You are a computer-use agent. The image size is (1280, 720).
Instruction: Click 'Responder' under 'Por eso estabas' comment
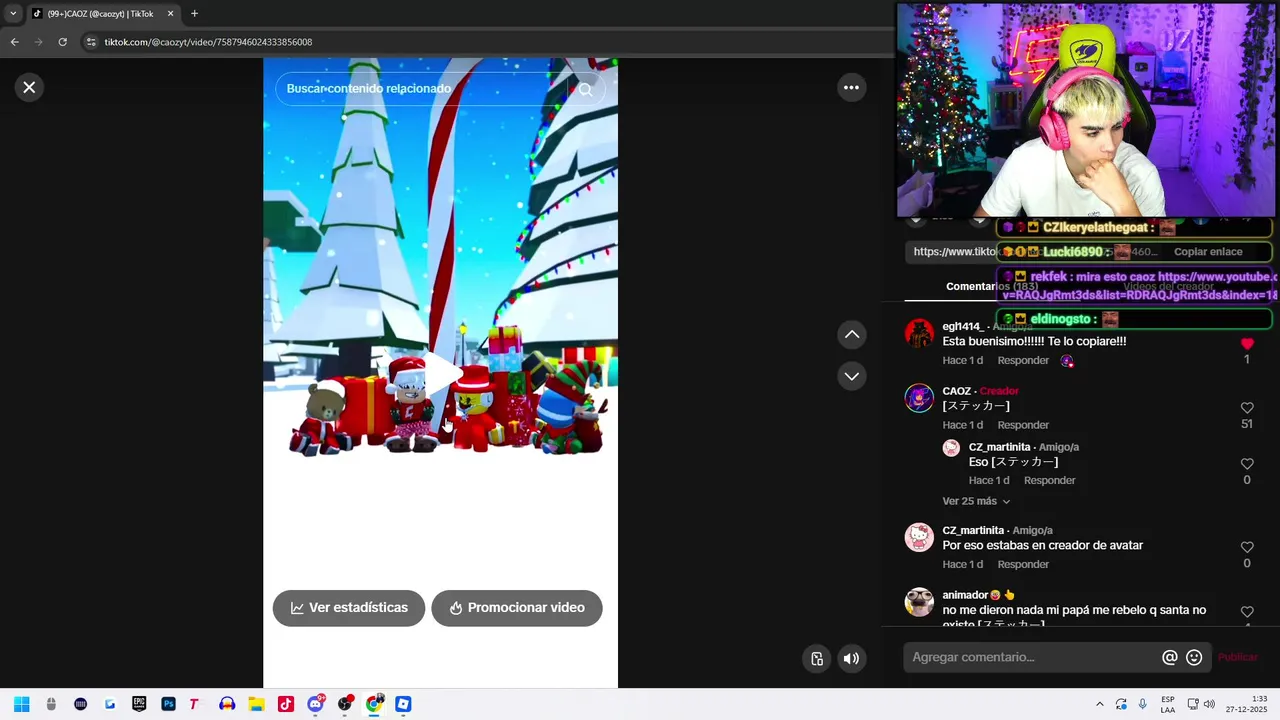click(x=1023, y=564)
